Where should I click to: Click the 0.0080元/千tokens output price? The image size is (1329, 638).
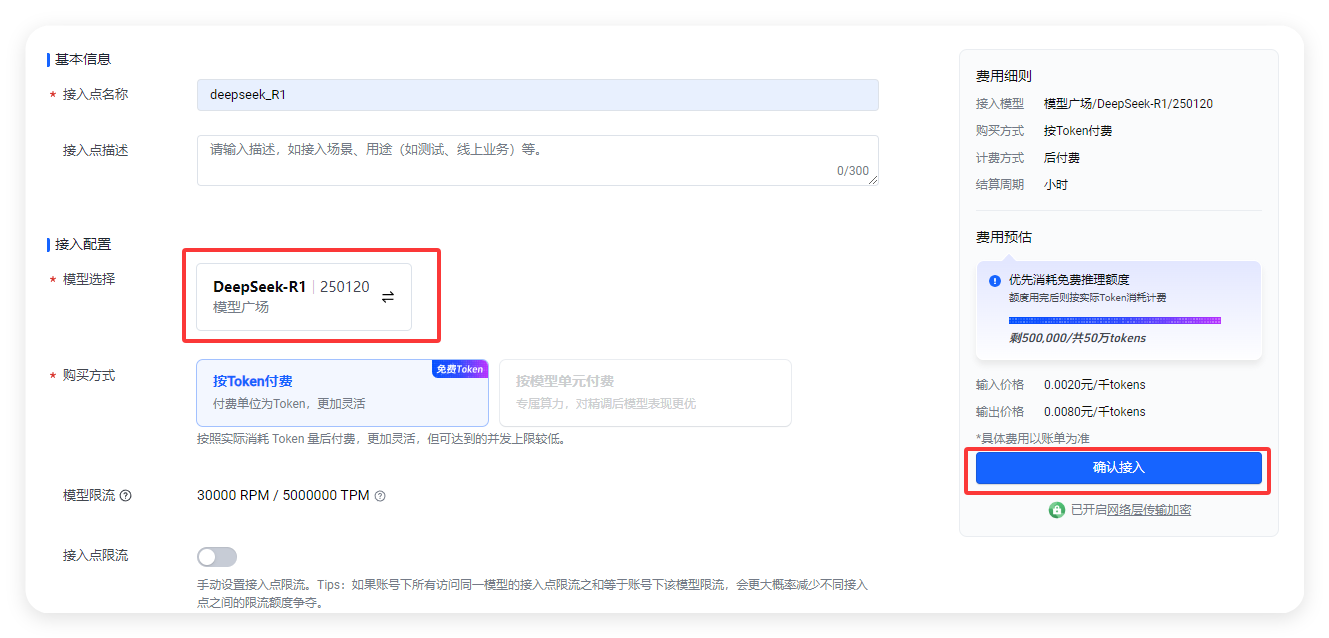pos(1095,412)
